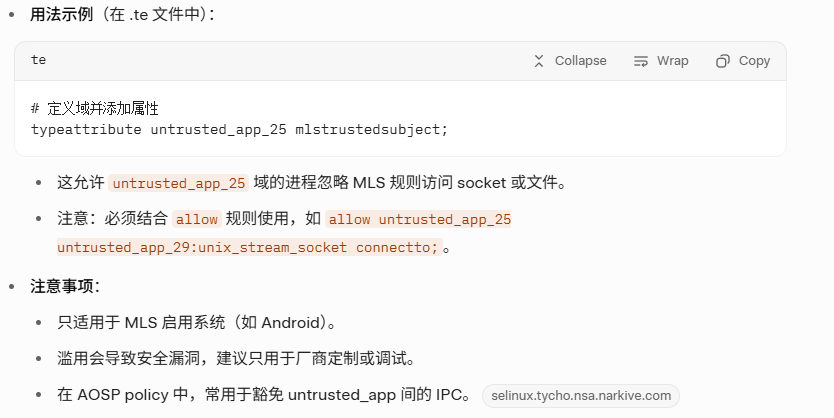Click the Copy clipboard icon
The image size is (834, 418).
point(722,61)
